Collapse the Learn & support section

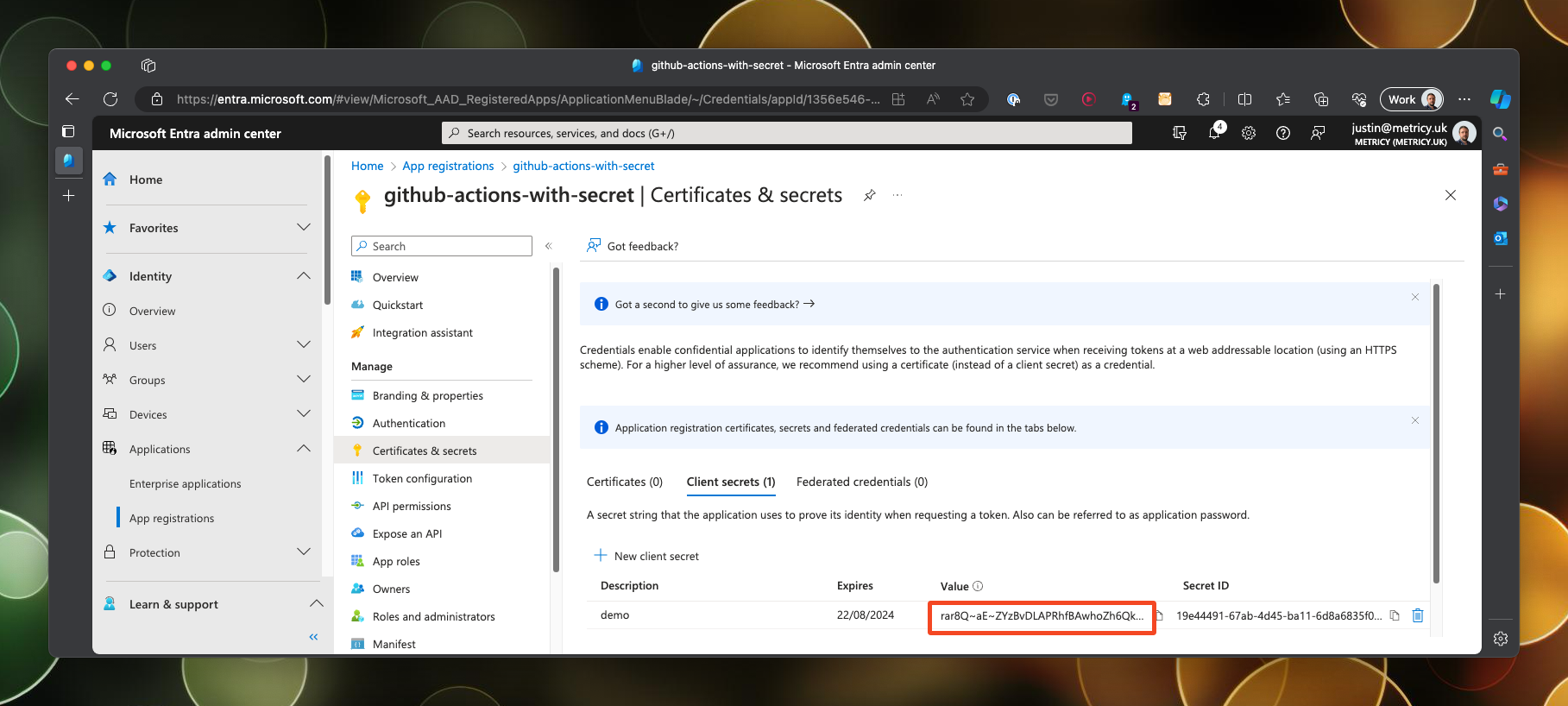(x=316, y=604)
